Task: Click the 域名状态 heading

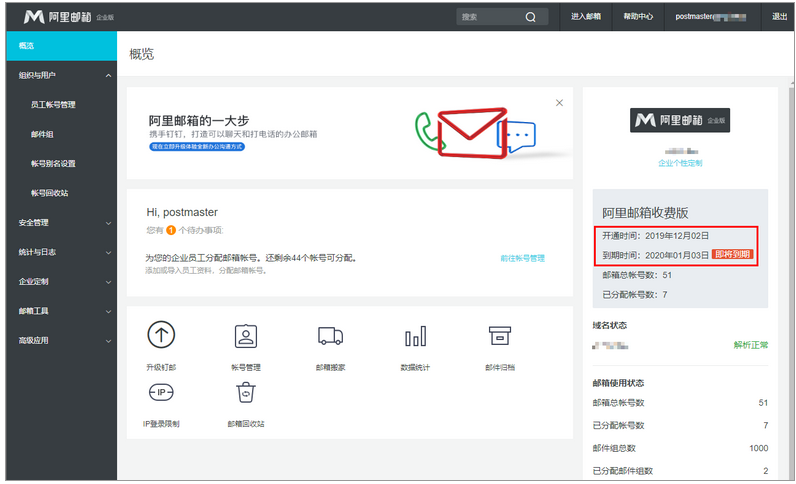Action: tap(610, 325)
